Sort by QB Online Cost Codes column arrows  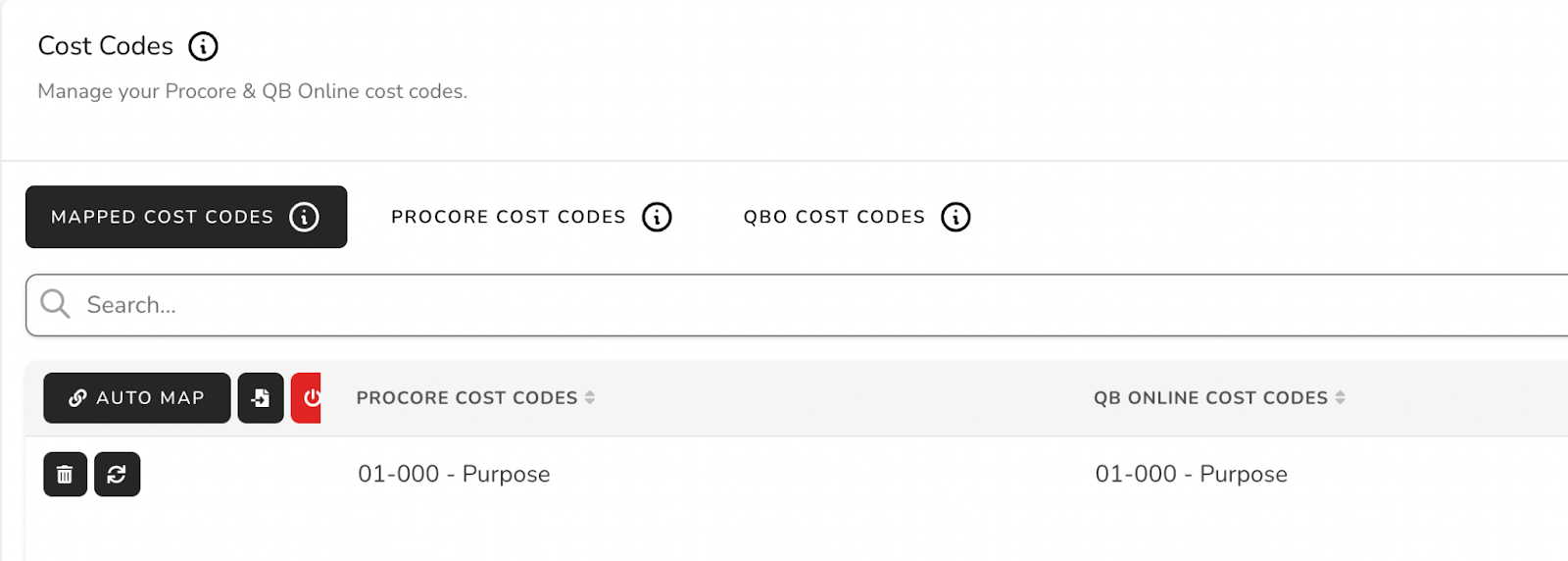pos(1340,397)
